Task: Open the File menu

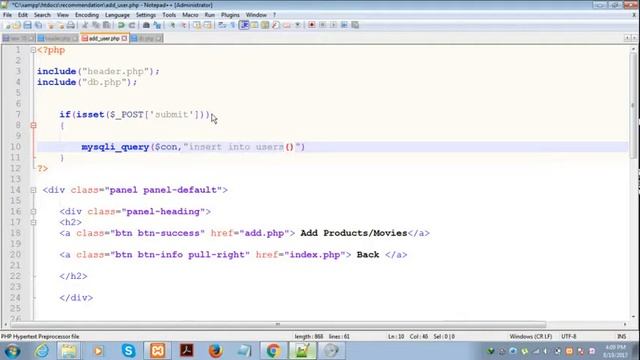Action: (x=7, y=15)
